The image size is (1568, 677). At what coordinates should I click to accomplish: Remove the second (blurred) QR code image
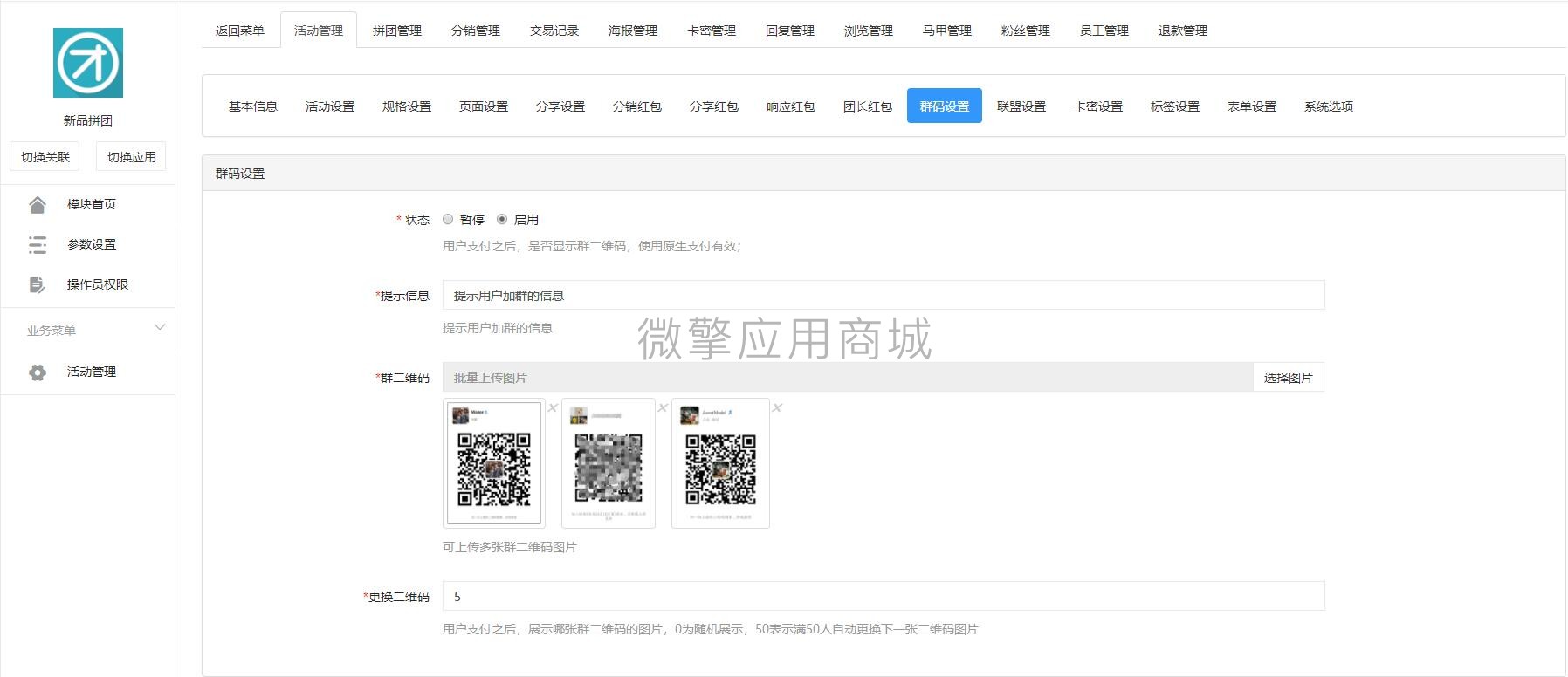click(x=663, y=407)
